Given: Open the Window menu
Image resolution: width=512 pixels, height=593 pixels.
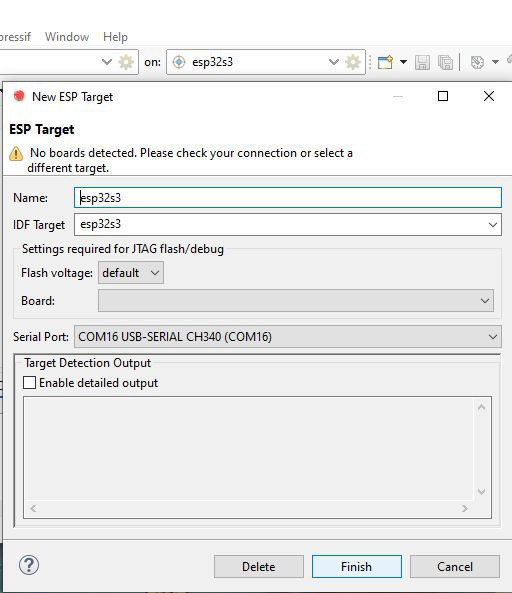Looking at the screenshot, I should click(x=67, y=37).
